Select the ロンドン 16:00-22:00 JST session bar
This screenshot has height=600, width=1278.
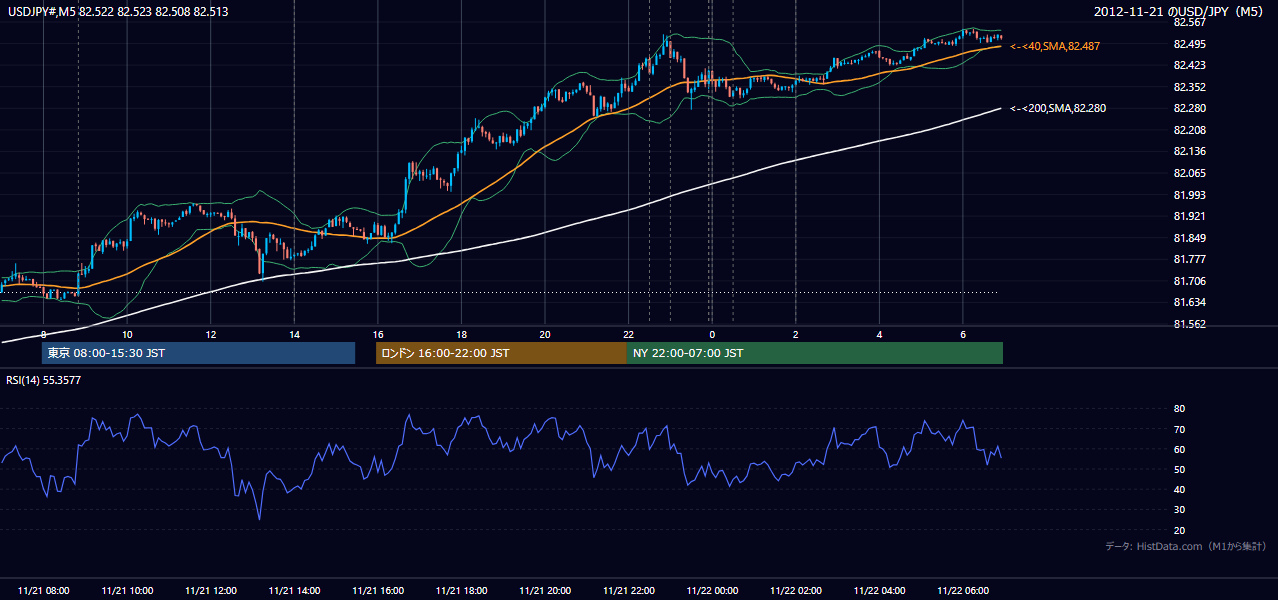pyautogui.click(x=501, y=353)
